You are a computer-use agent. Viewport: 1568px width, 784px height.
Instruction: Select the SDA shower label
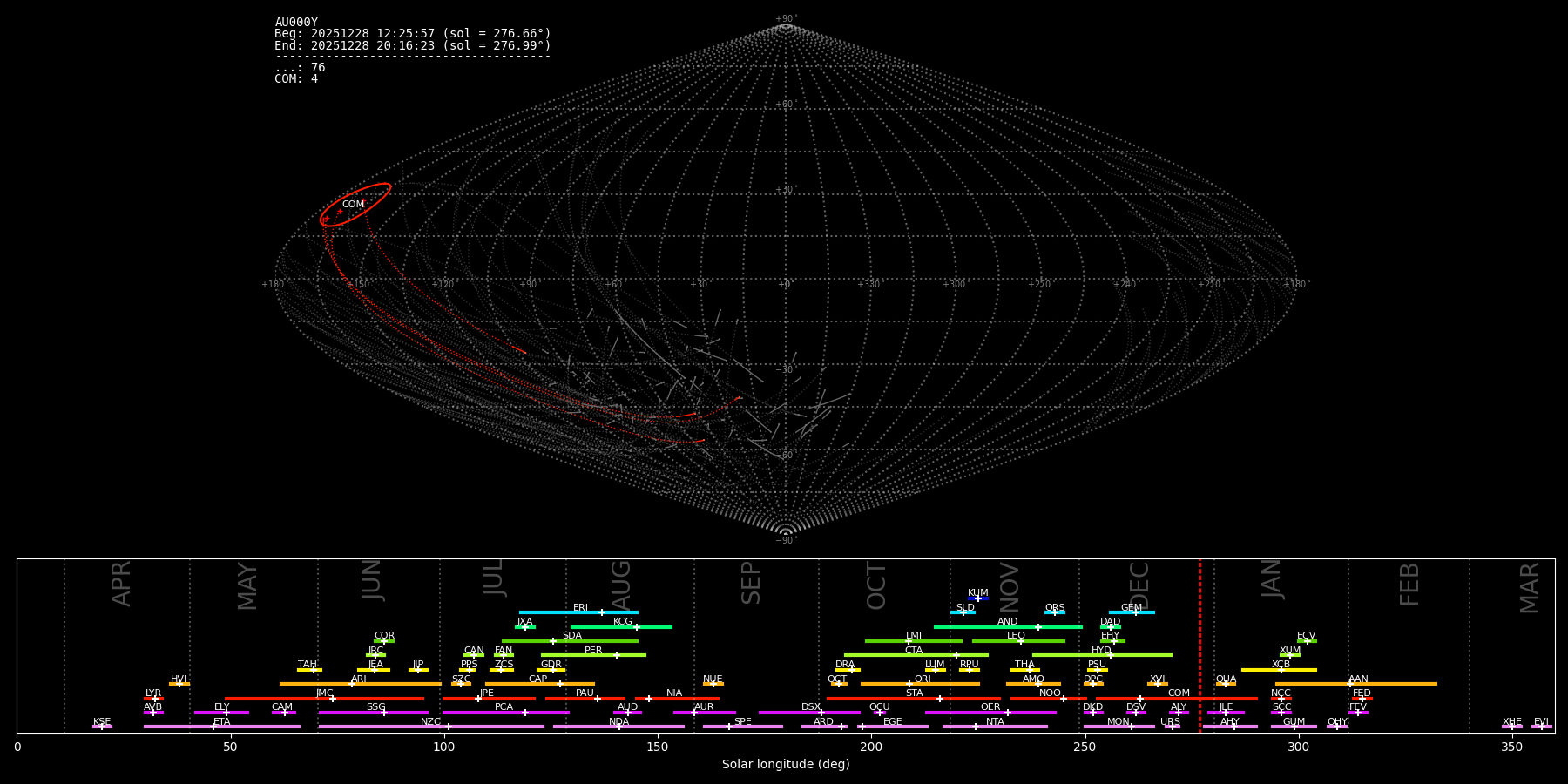pyautogui.click(x=572, y=636)
